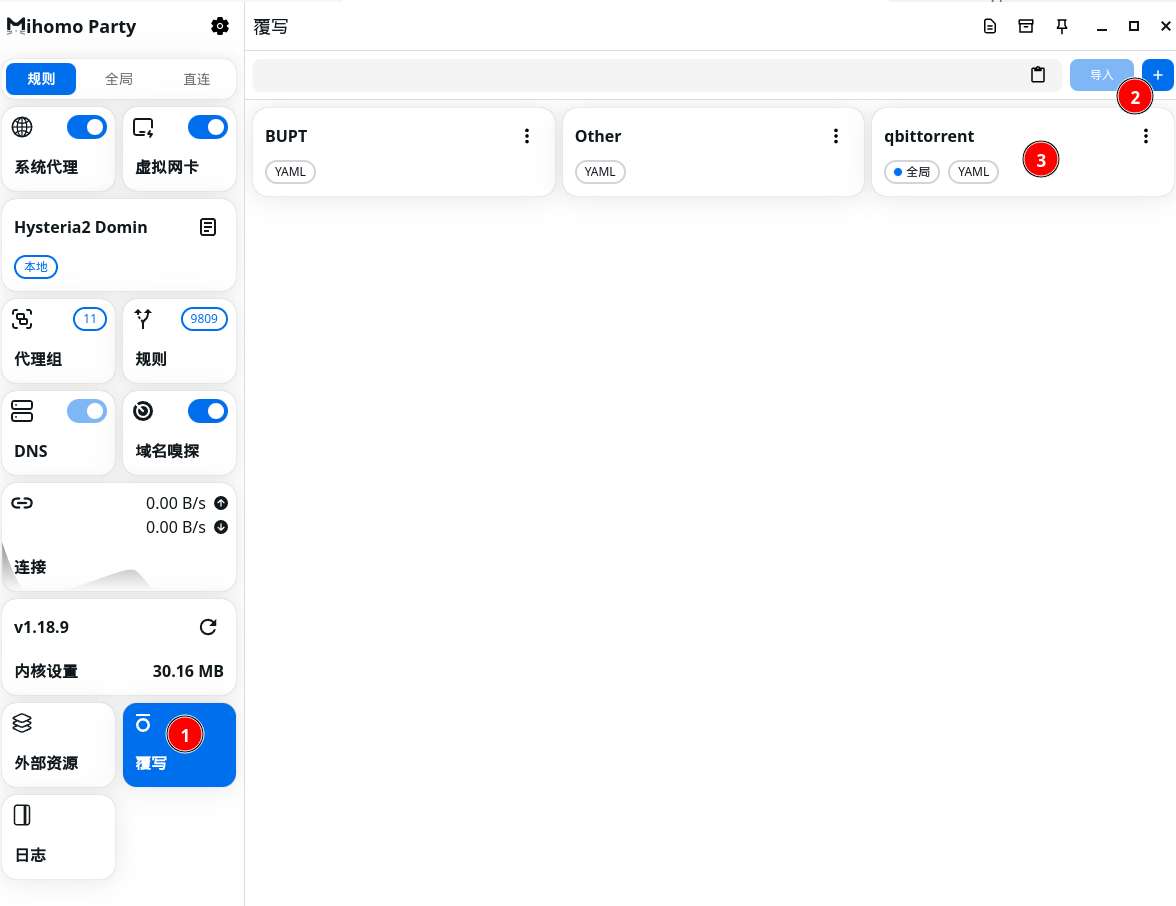1176x906 pixels.
Task: Click the refresh icon beside v1.18.9
Action: (x=208, y=627)
